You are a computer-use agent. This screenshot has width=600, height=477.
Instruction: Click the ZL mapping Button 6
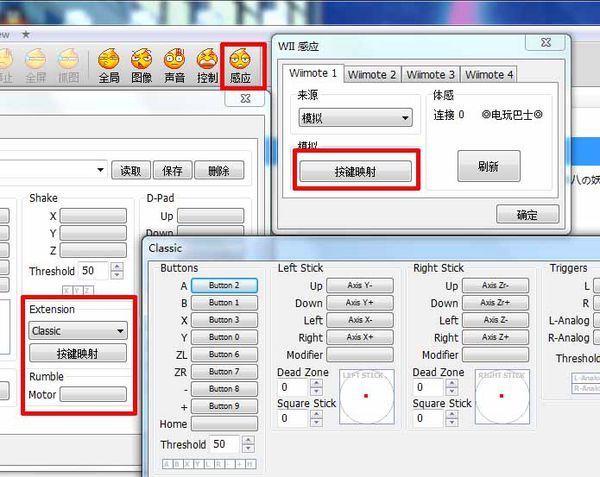pos(224,354)
